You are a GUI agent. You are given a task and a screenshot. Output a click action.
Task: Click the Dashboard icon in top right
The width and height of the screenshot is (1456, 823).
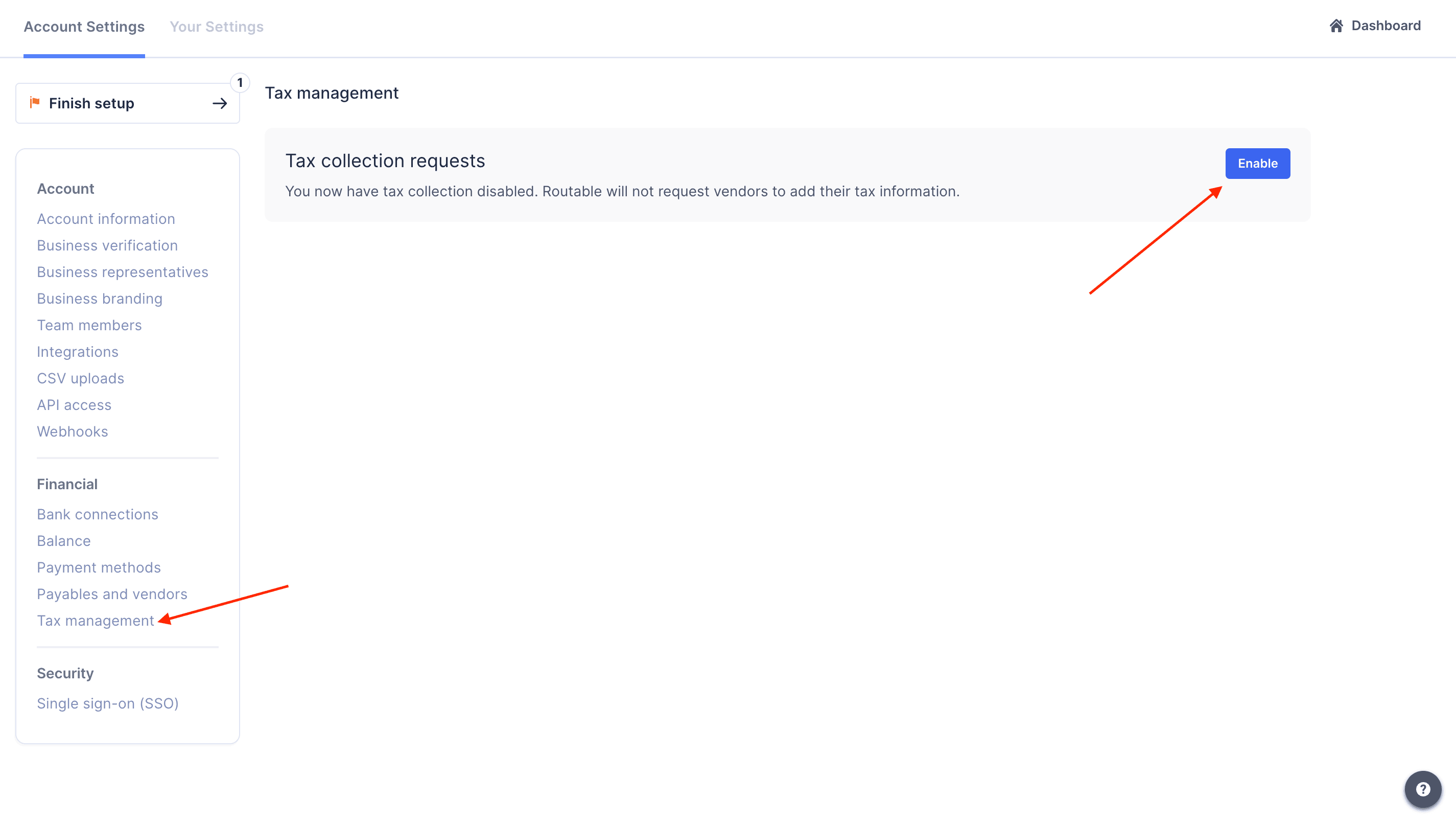tap(1335, 26)
